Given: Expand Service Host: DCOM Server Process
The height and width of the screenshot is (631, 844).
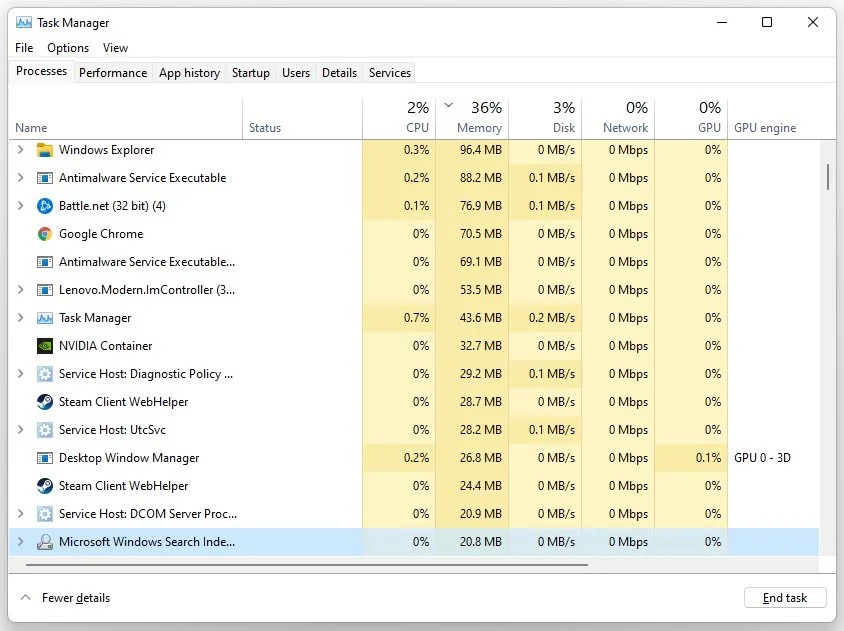Looking at the screenshot, I should [20, 513].
